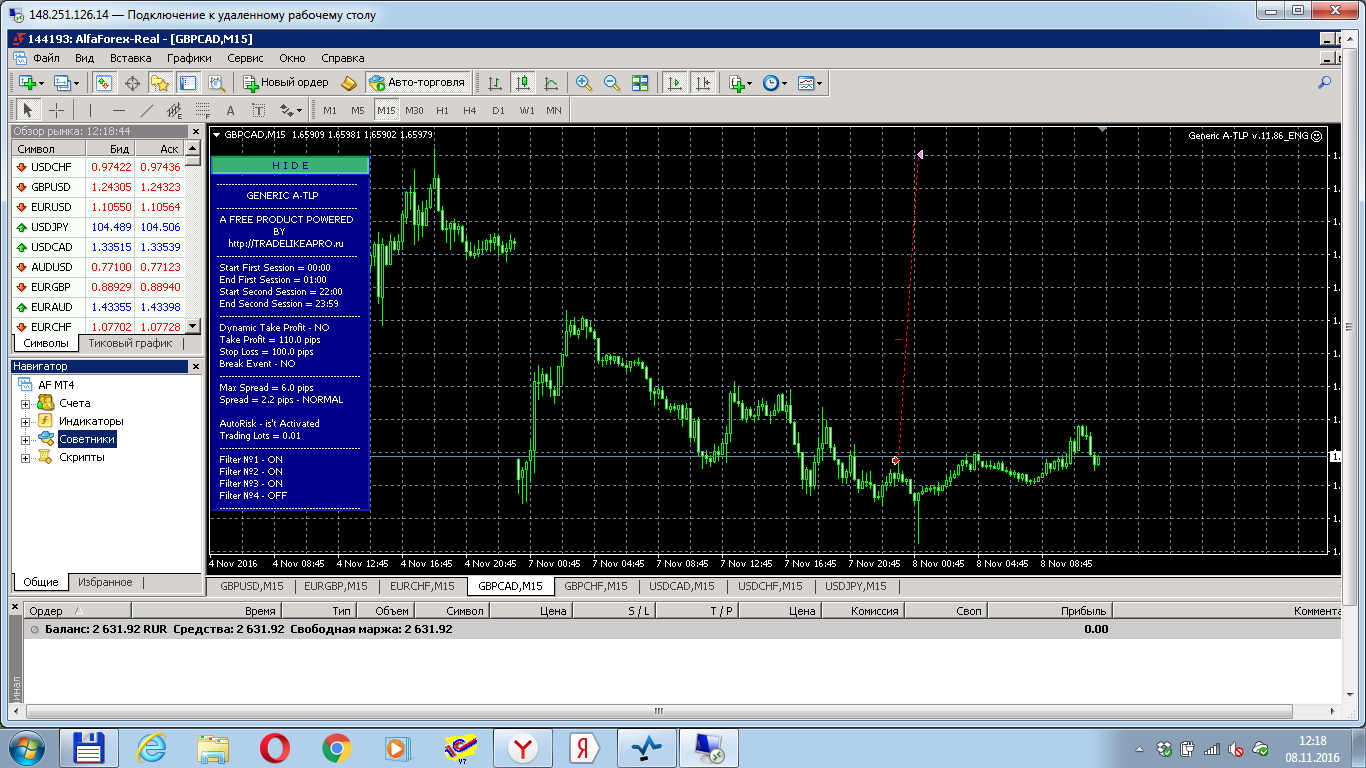Image resolution: width=1366 pixels, height=768 pixels.
Task: Toggle the Data Window crosshair icon
Action: pyautogui.click(x=132, y=83)
